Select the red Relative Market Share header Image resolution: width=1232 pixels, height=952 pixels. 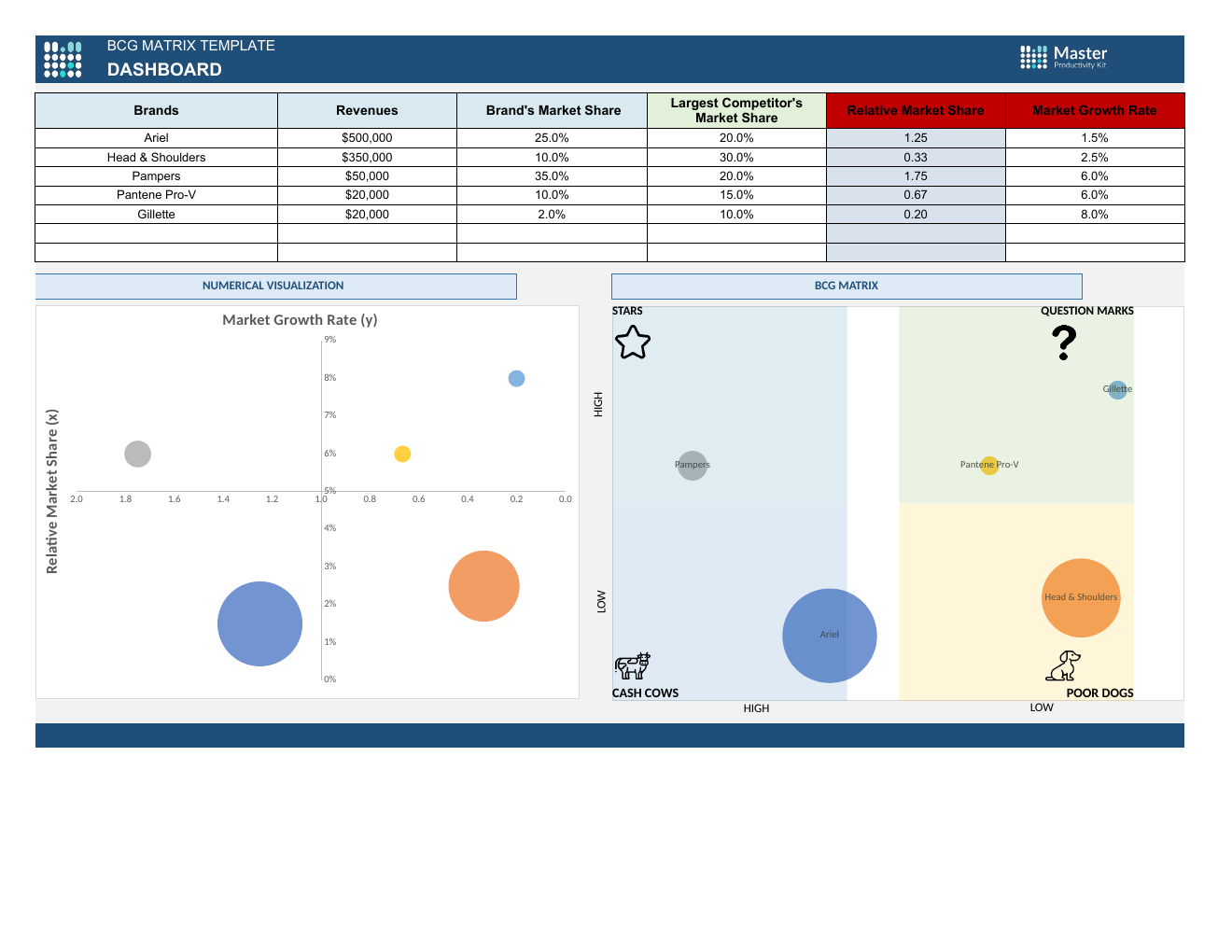pyautogui.click(x=916, y=110)
